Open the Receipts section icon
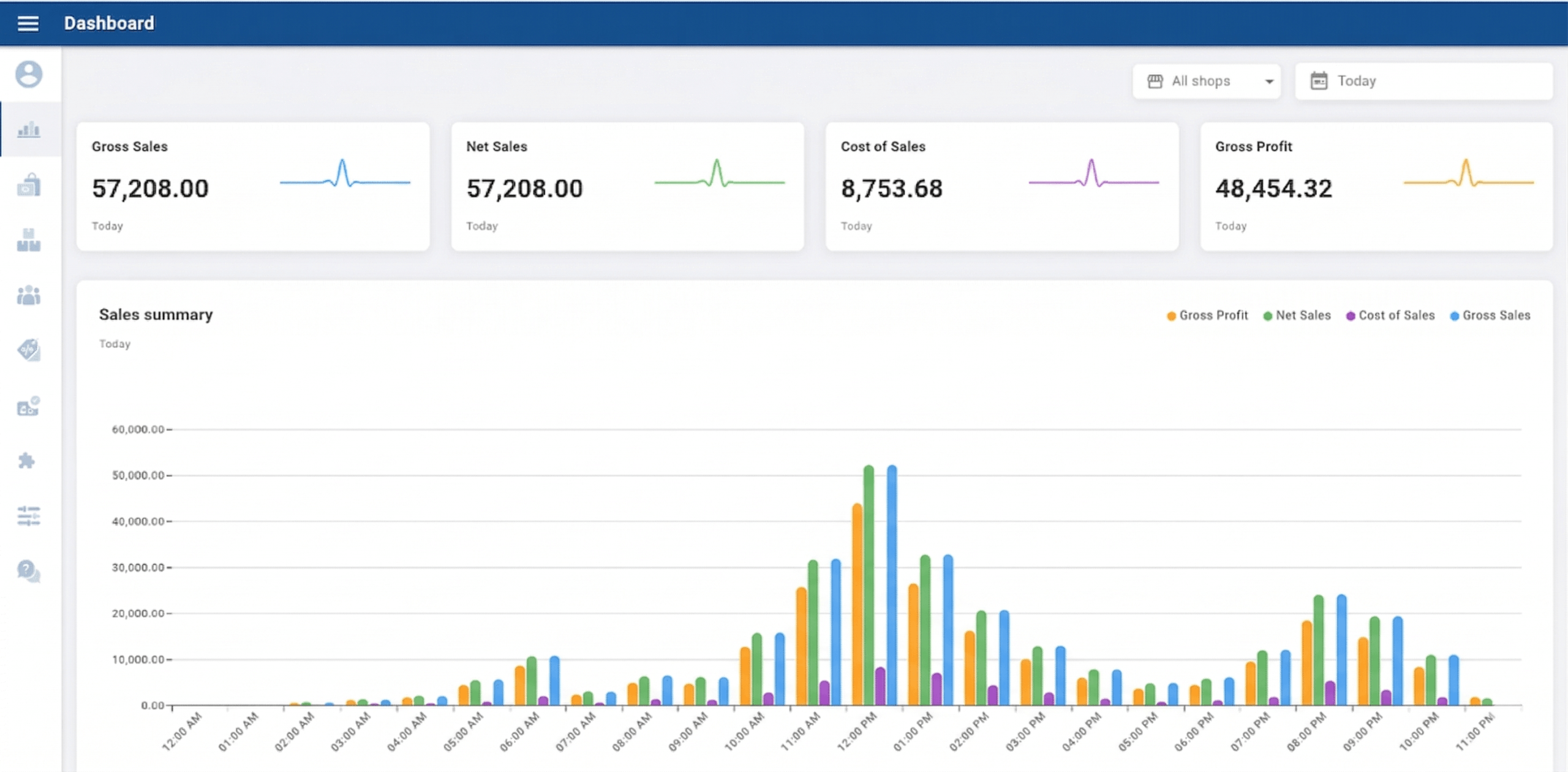 tap(28, 406)
